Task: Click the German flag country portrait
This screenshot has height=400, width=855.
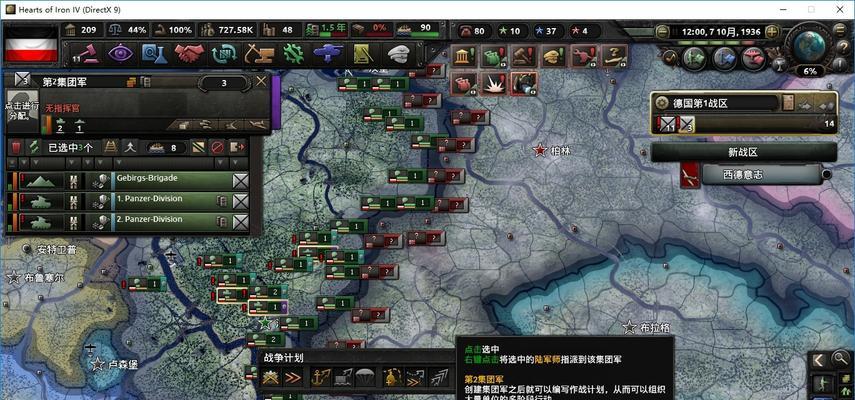Action: [31, 43]
